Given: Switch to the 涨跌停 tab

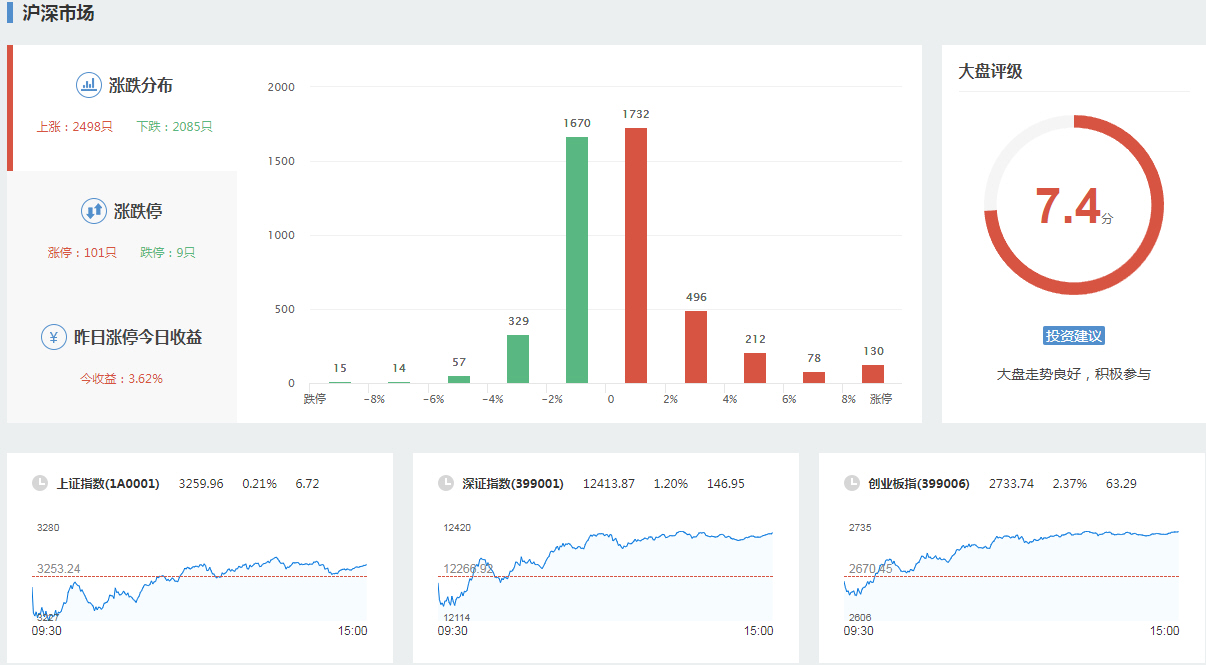Looking at the screenshot, I should pyautogui.click(x=138, y=212).
